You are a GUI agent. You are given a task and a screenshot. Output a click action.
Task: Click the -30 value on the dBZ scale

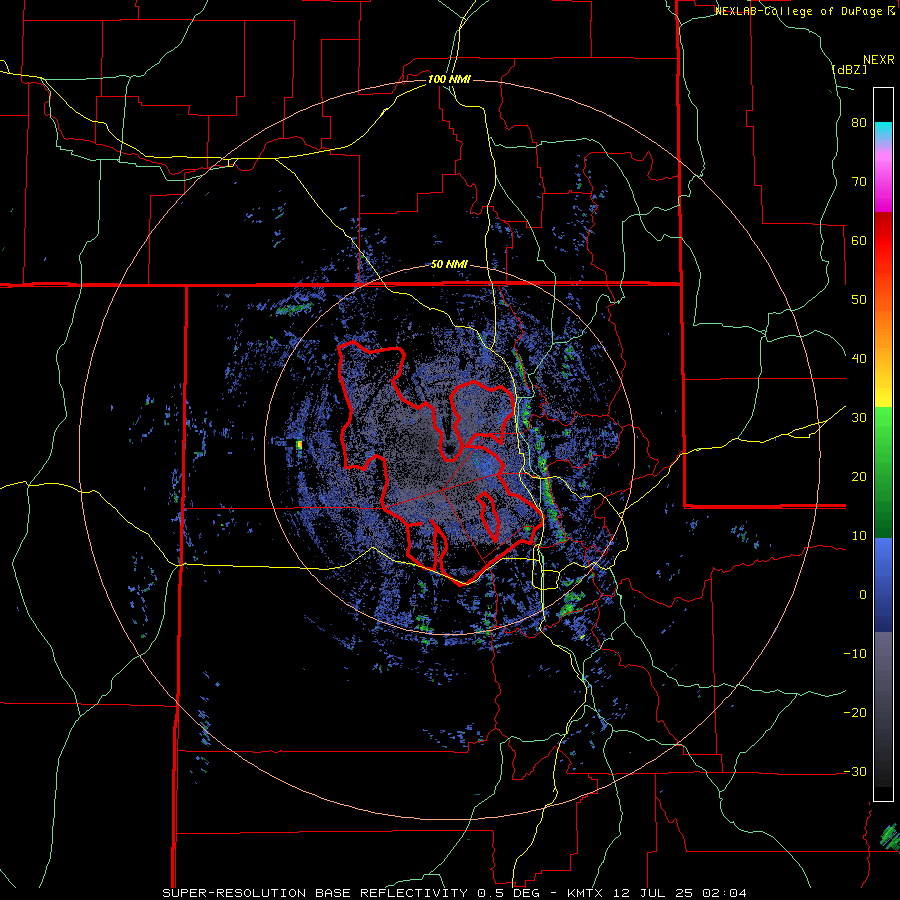855,772
